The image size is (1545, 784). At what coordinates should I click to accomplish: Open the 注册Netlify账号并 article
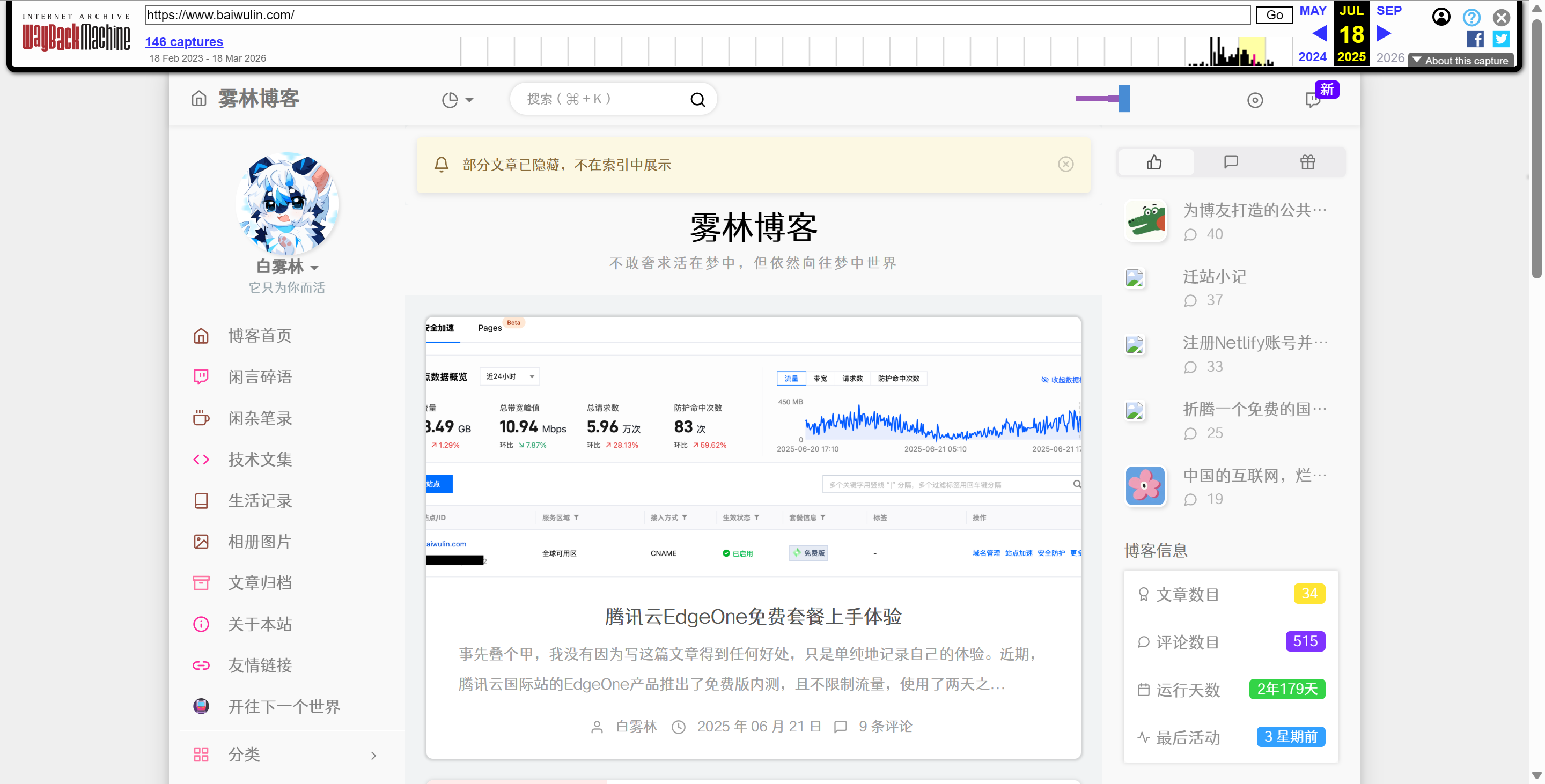coord(1255,342)
